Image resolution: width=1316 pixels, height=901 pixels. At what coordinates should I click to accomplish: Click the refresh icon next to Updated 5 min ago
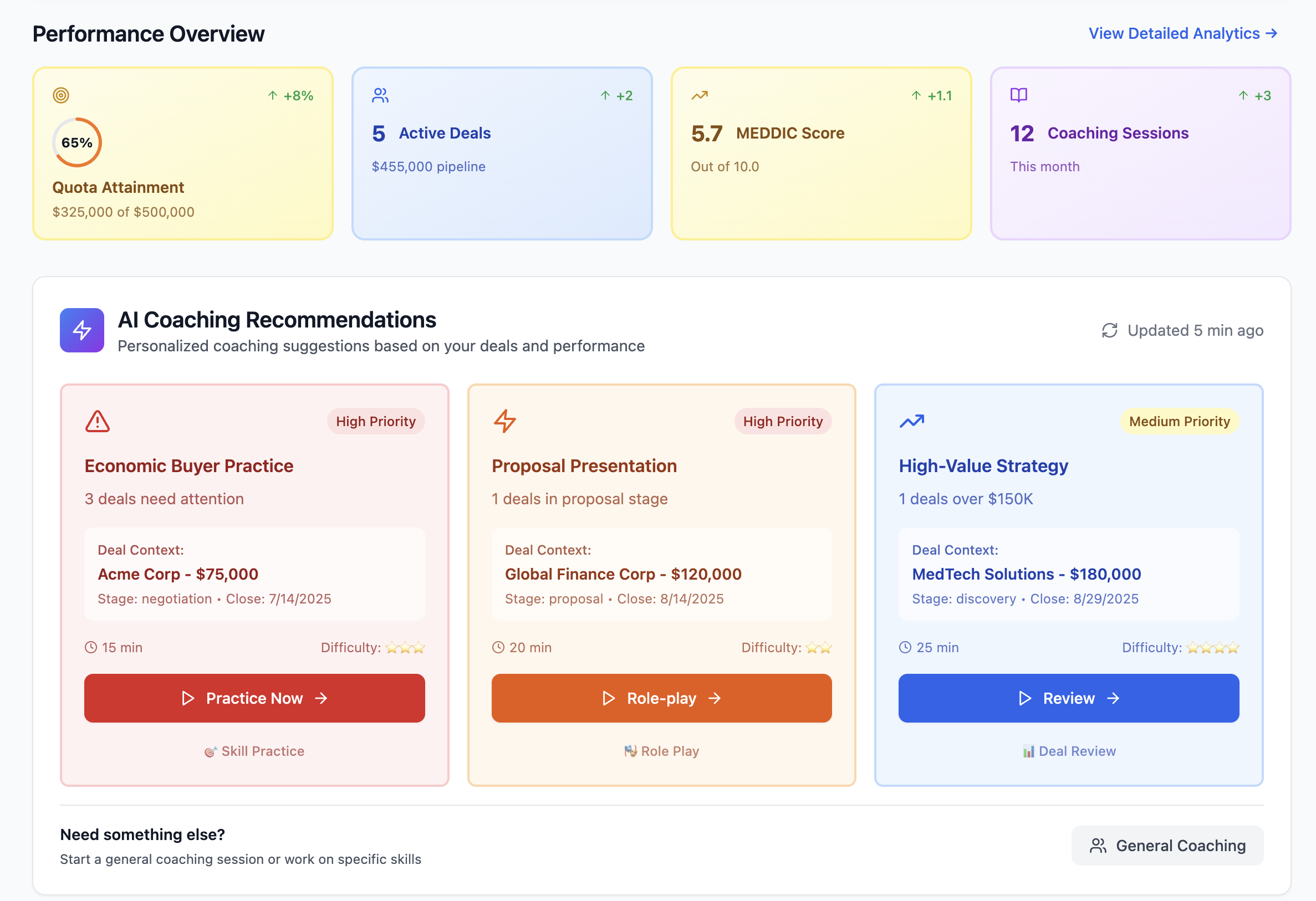1109,330
